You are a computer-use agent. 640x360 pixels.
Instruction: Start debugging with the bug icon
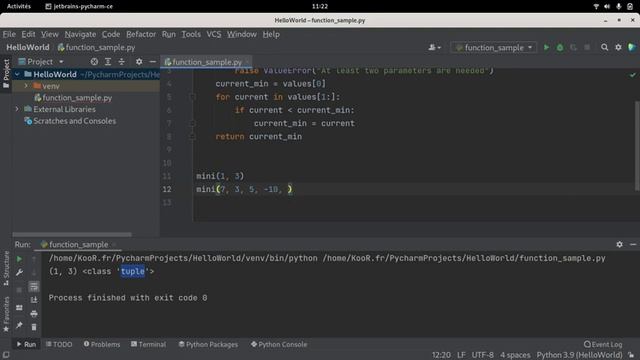(560, 47)
